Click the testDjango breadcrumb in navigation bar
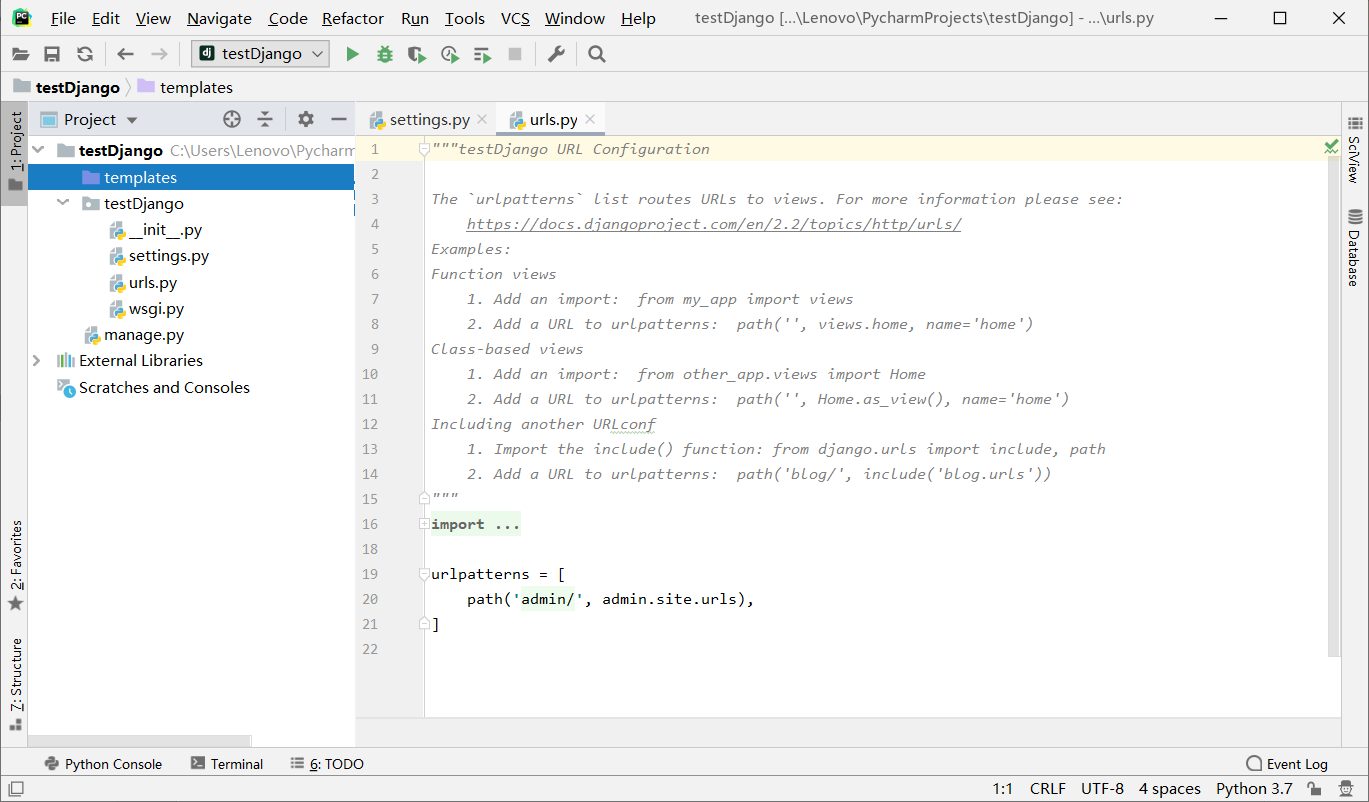The height and width of the screenshot is (802, 1369). (66, 87)
